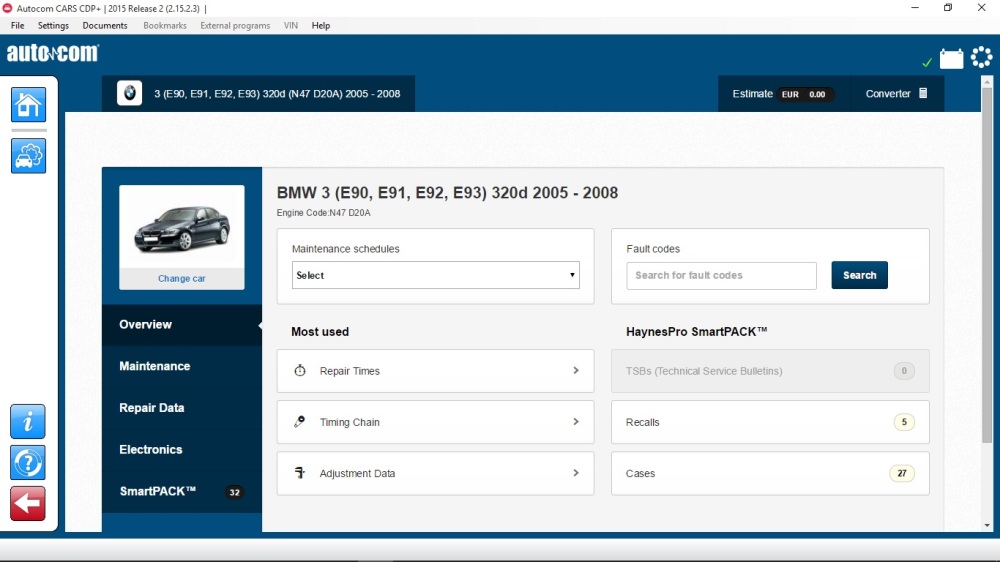
Task: Select the Electronics sidebar tab
Action: [x=151, y=450]
